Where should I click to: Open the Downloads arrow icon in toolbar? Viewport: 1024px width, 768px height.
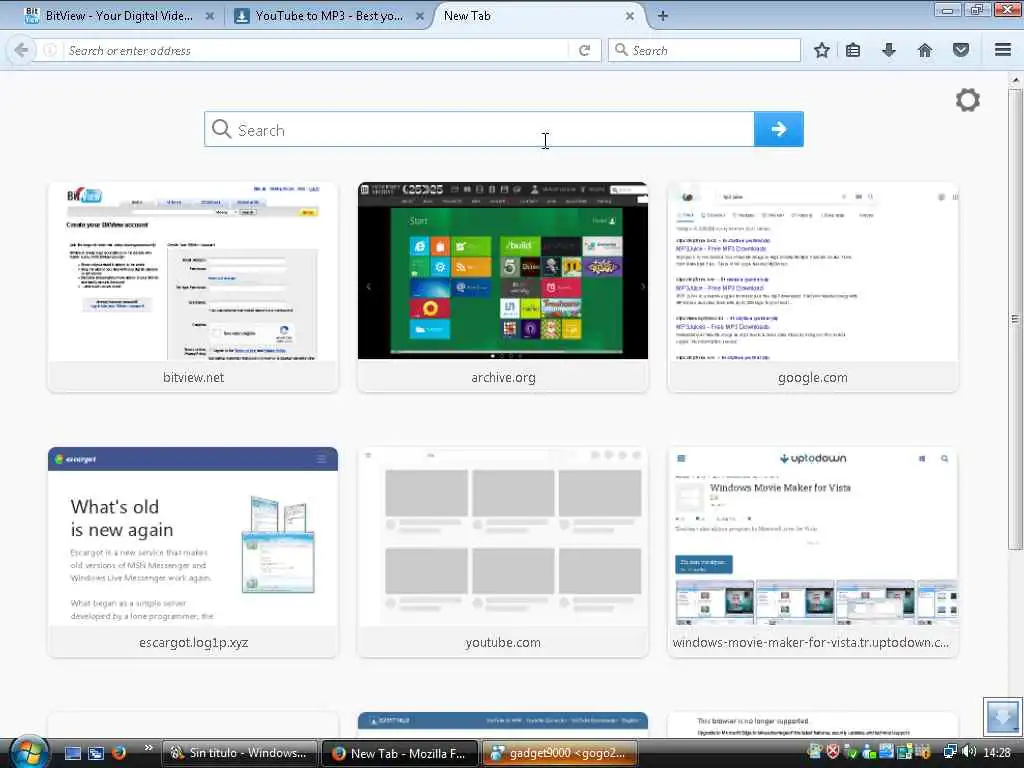(889, 50)
